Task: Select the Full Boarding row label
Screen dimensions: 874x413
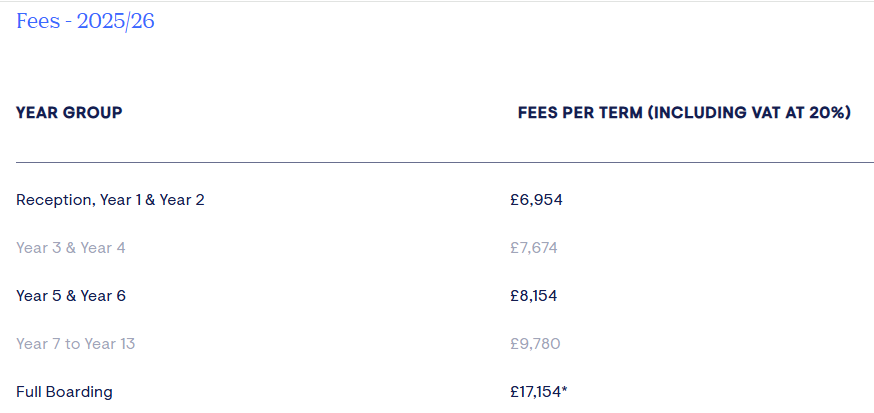Action: click(x=64, y=392)
